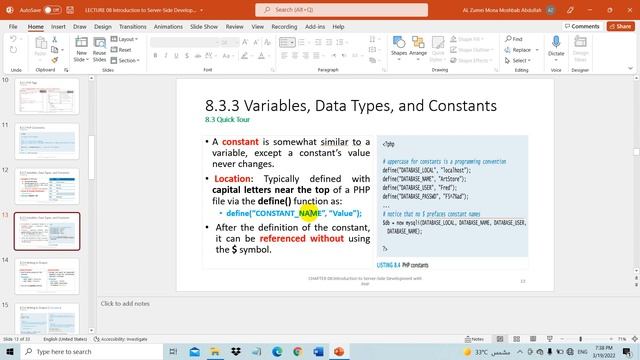Viewport: 640px width, 360px height.
Task: Switch to the Animations tab
Action: pos(168,27)
